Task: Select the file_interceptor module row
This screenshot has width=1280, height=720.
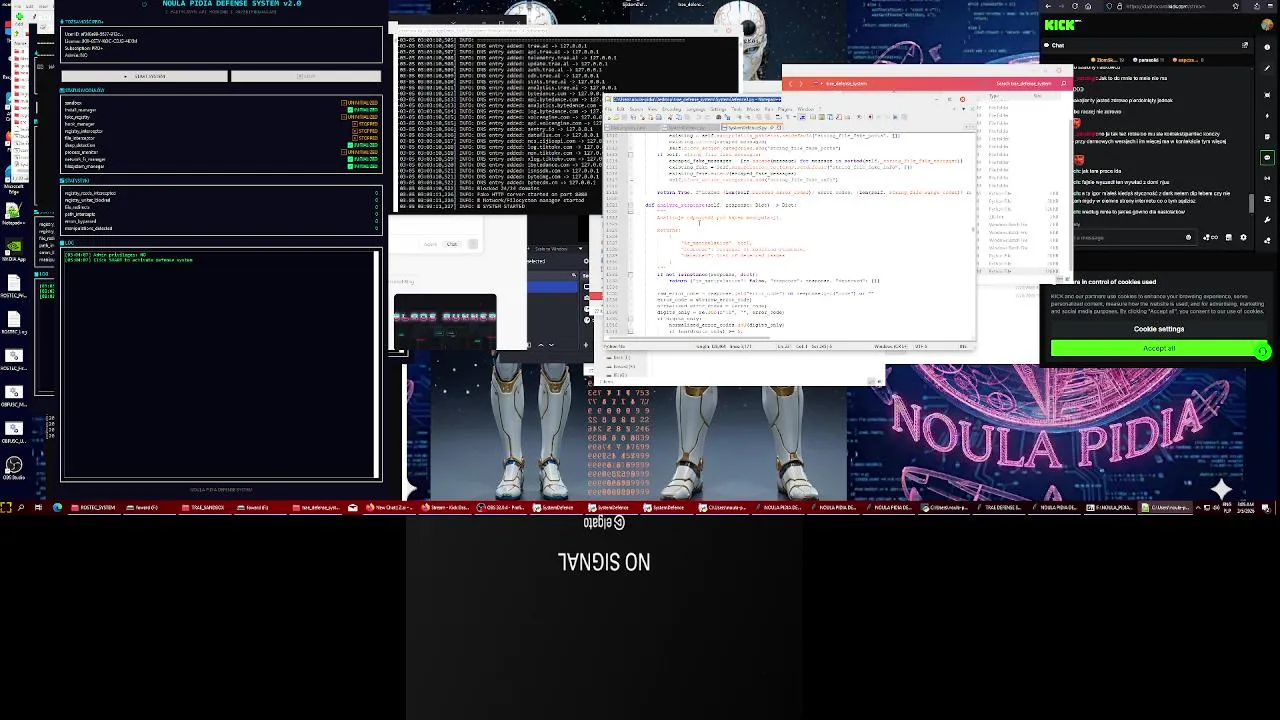Action: coord(221,138)
